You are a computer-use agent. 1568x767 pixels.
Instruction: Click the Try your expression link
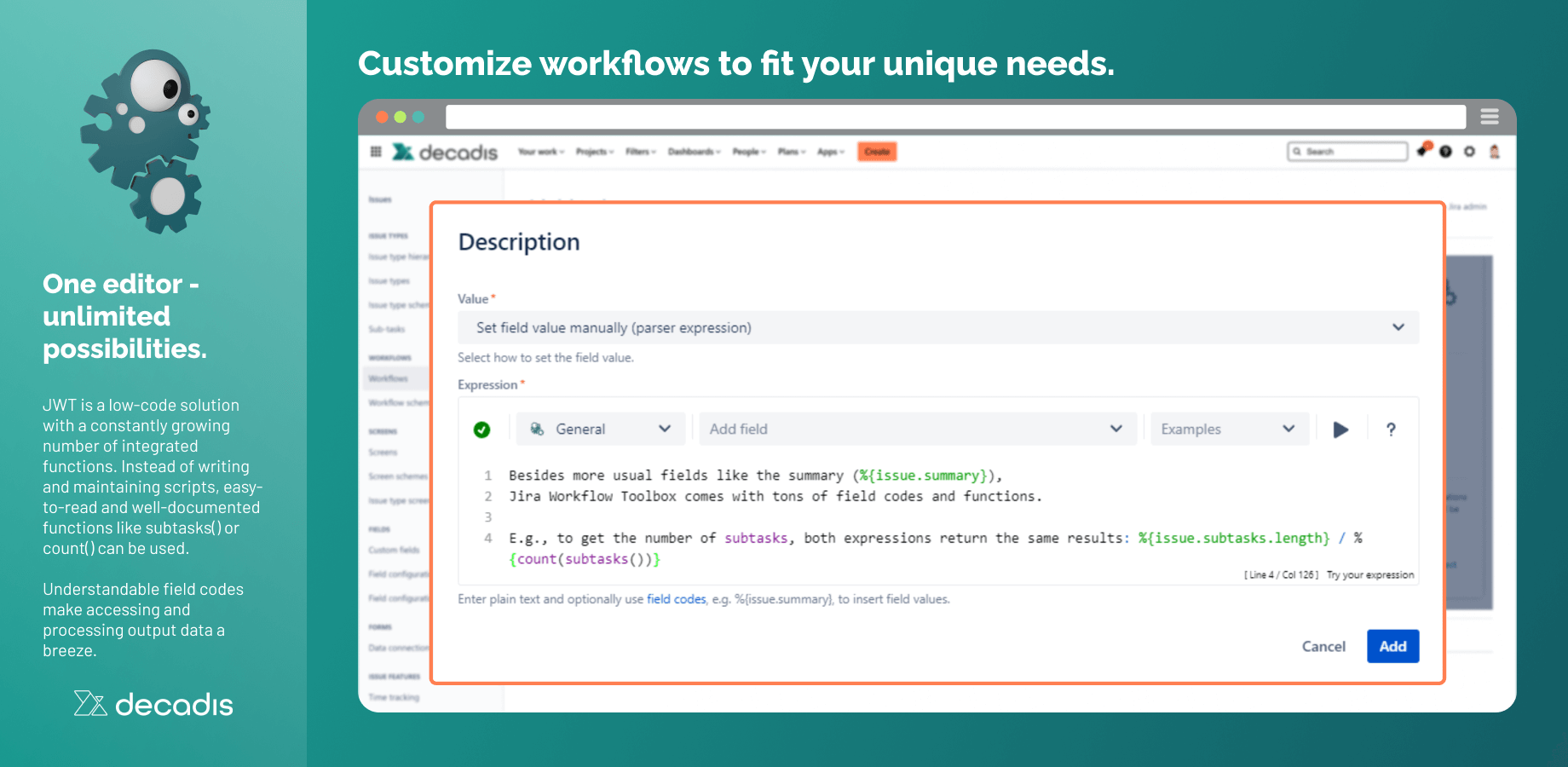1370,575
